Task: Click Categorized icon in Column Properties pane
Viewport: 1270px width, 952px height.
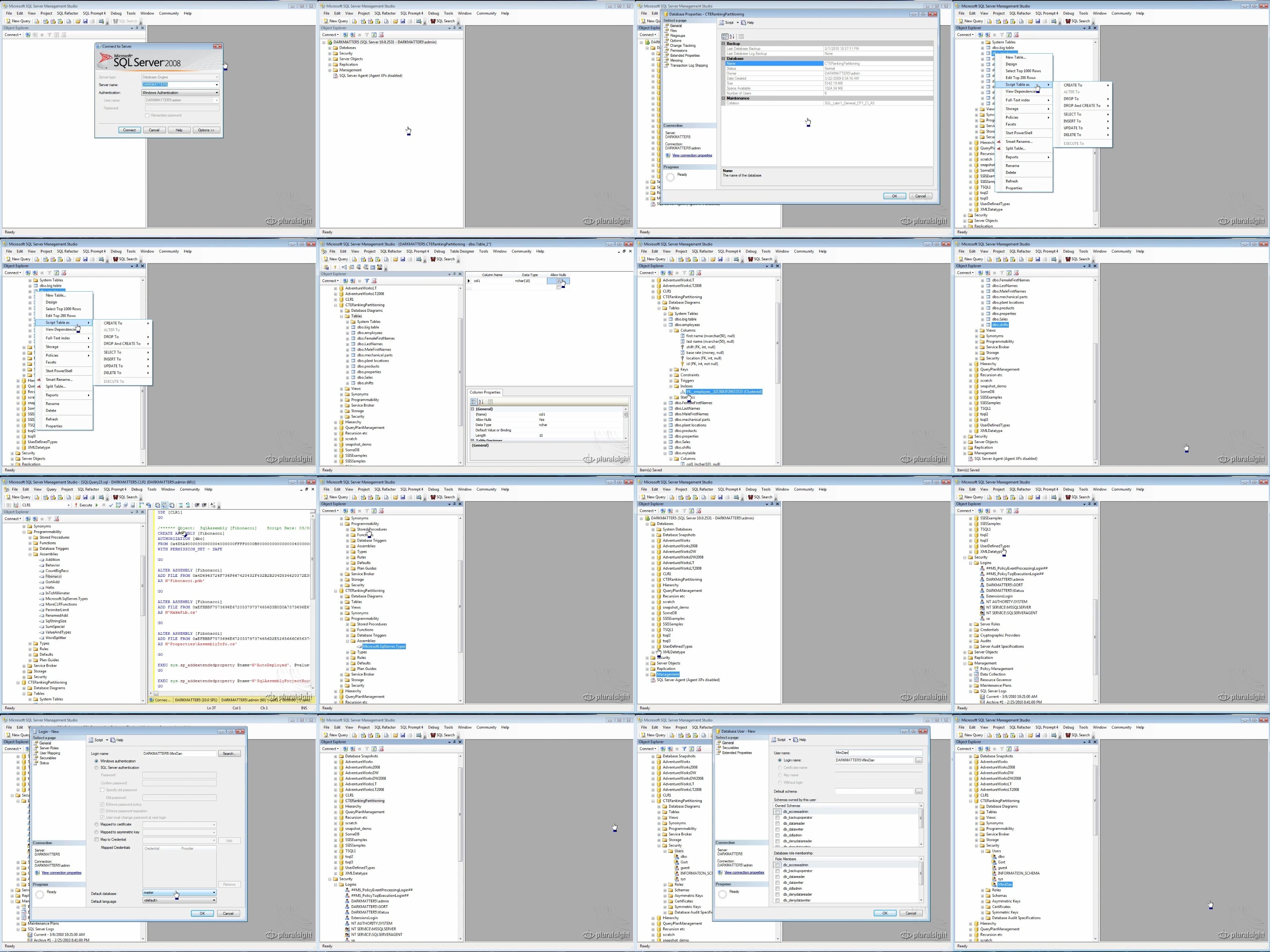Action: point(474,402)
